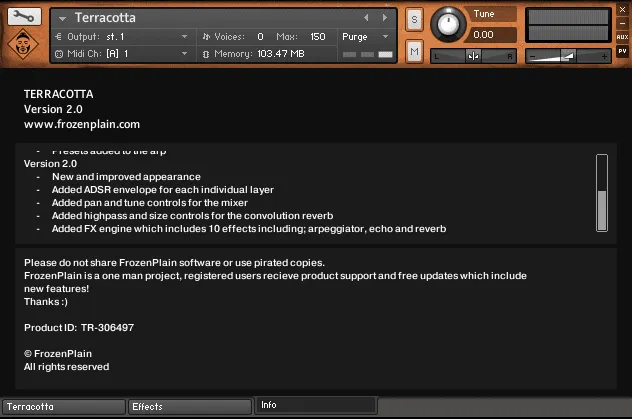Click the Memory 103.47 MB readout
This screenshot has width=632, height=419.
pyautogui.click(x=281, y=54)
